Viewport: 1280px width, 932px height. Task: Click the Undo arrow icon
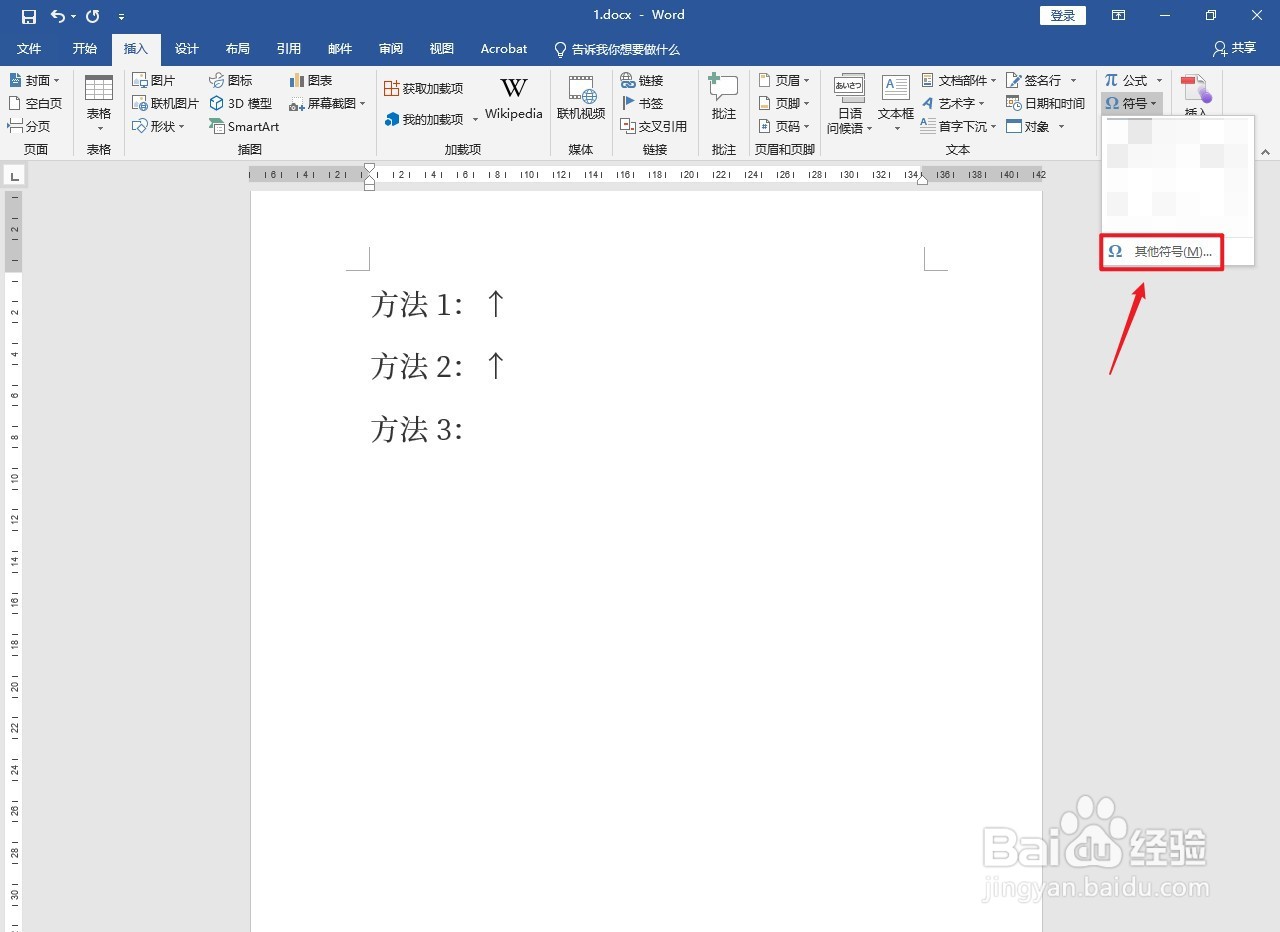pyautogui.click(x=58, y=16)
